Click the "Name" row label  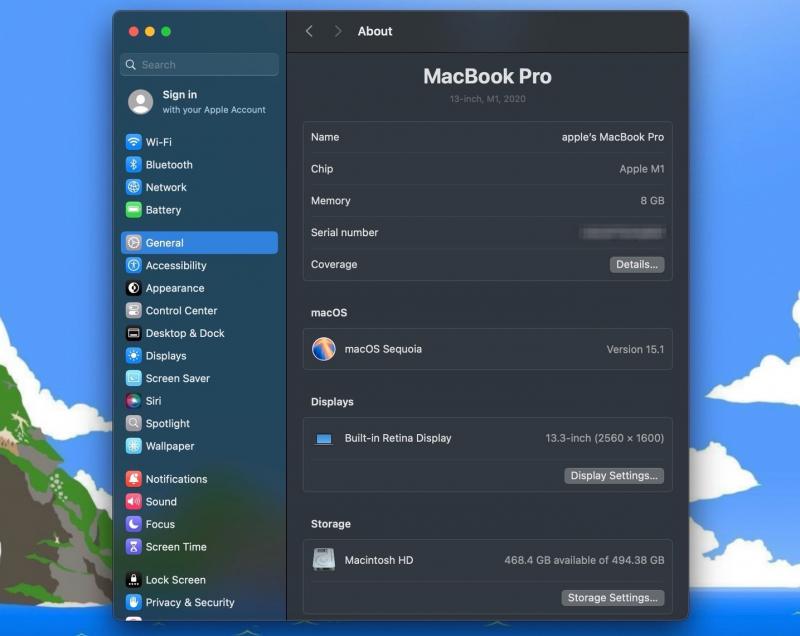click(325, 137)
